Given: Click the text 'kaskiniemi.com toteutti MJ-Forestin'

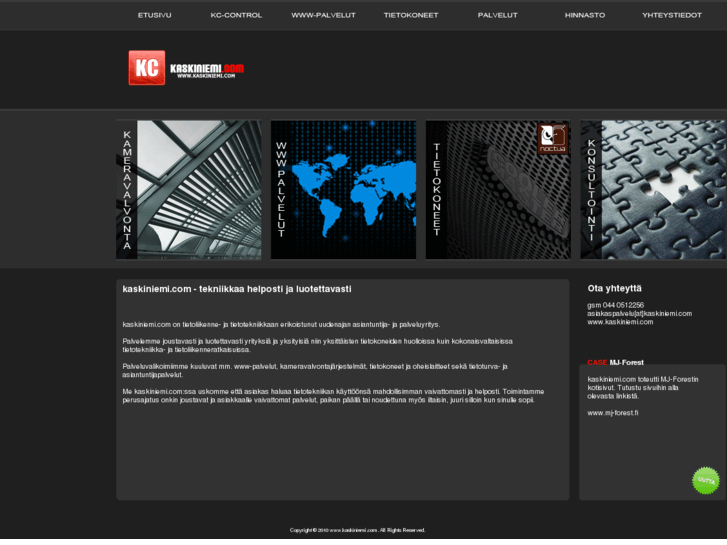Looking at the screenshot, I should [643, 379].
